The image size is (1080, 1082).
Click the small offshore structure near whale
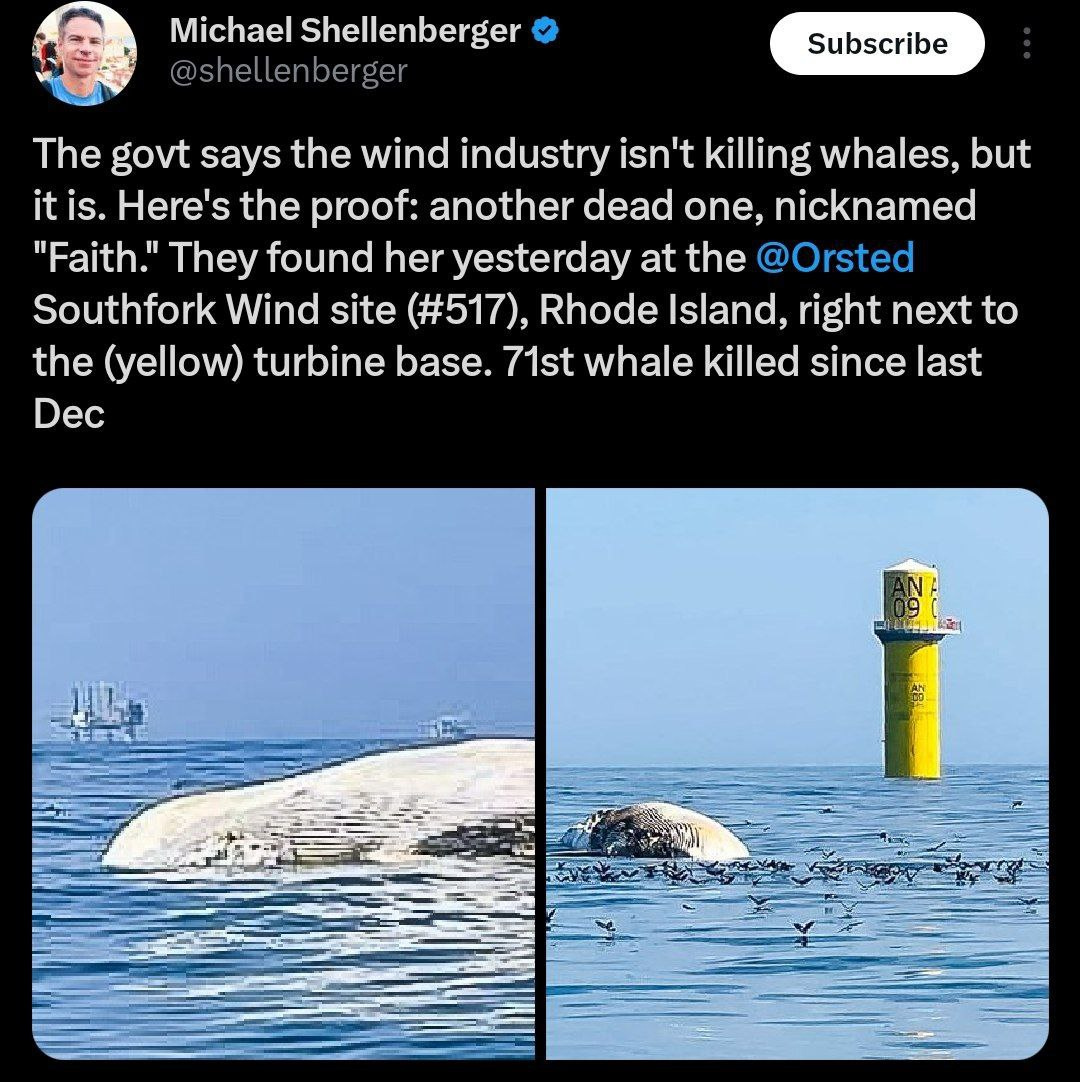(x=446, y=728)
